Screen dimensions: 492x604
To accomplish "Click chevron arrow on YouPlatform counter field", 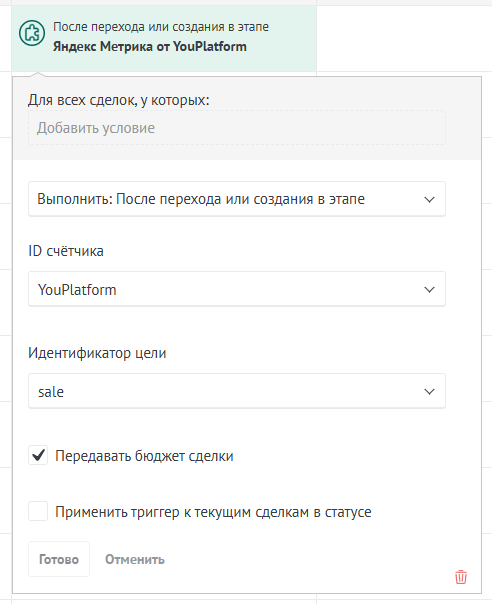I will (429, 290).
